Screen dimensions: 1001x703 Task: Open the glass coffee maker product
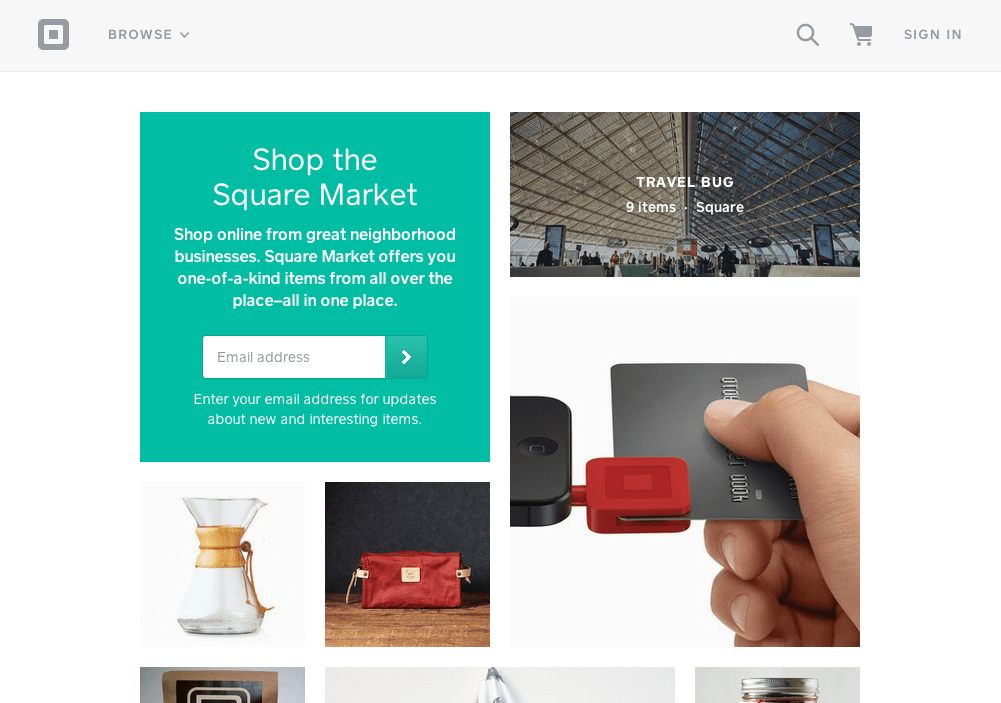click(x=222, y=564)
